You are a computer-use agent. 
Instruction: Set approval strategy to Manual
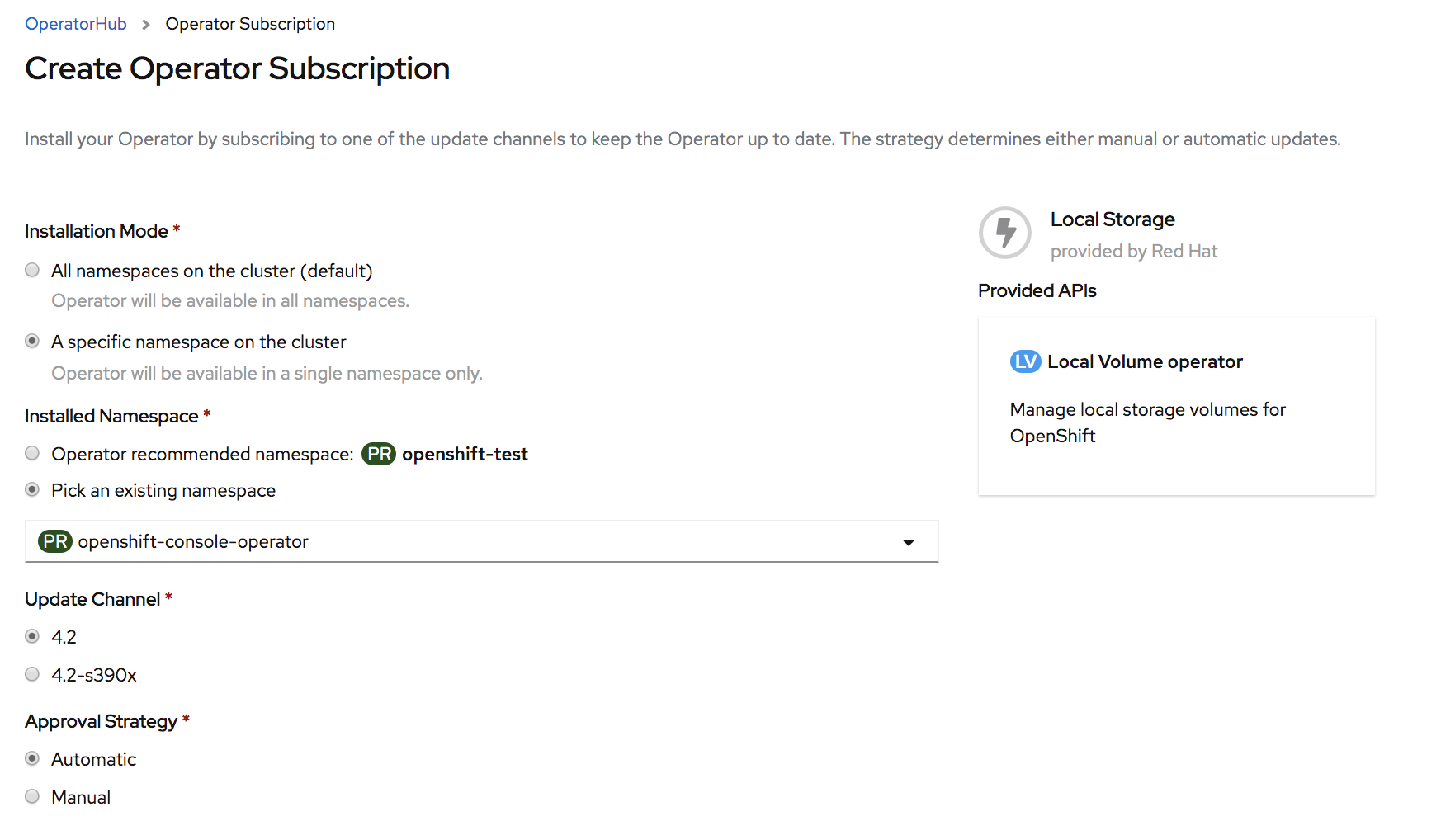tap(32, 796)
